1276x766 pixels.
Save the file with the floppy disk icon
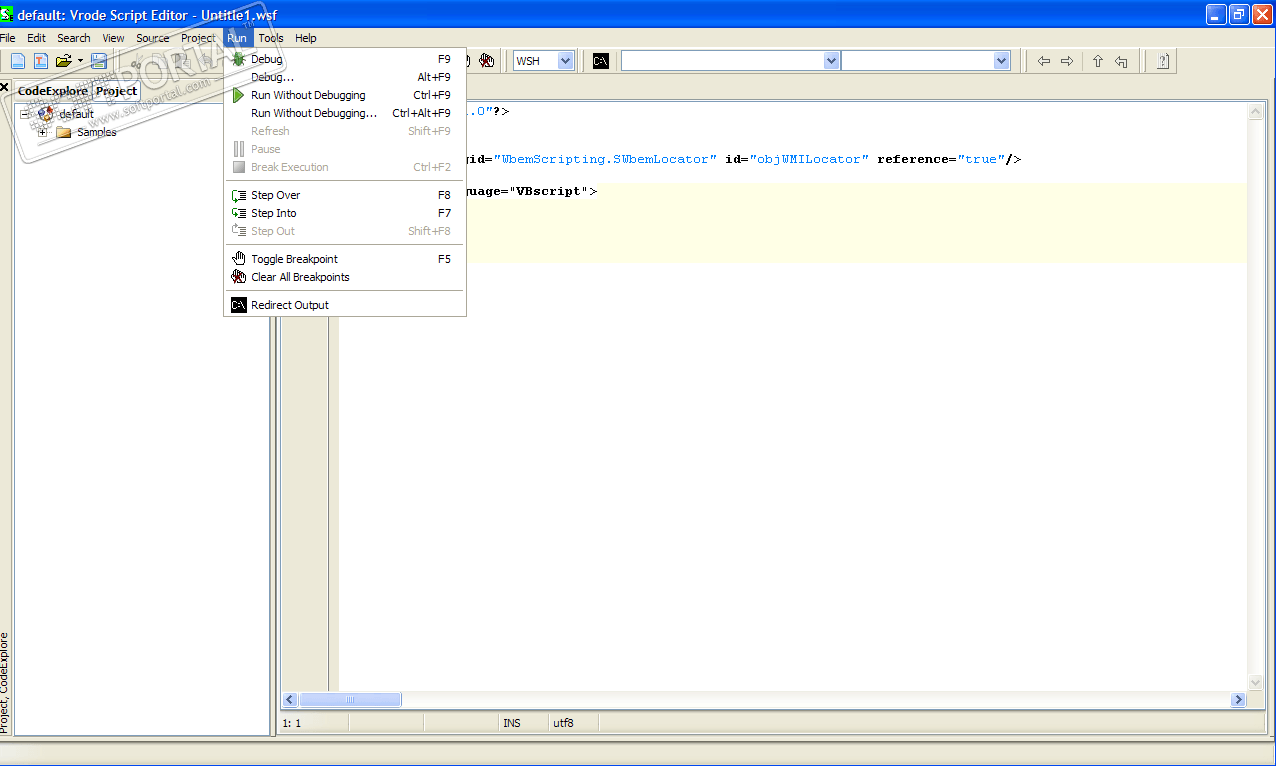(x=99, y=61)
